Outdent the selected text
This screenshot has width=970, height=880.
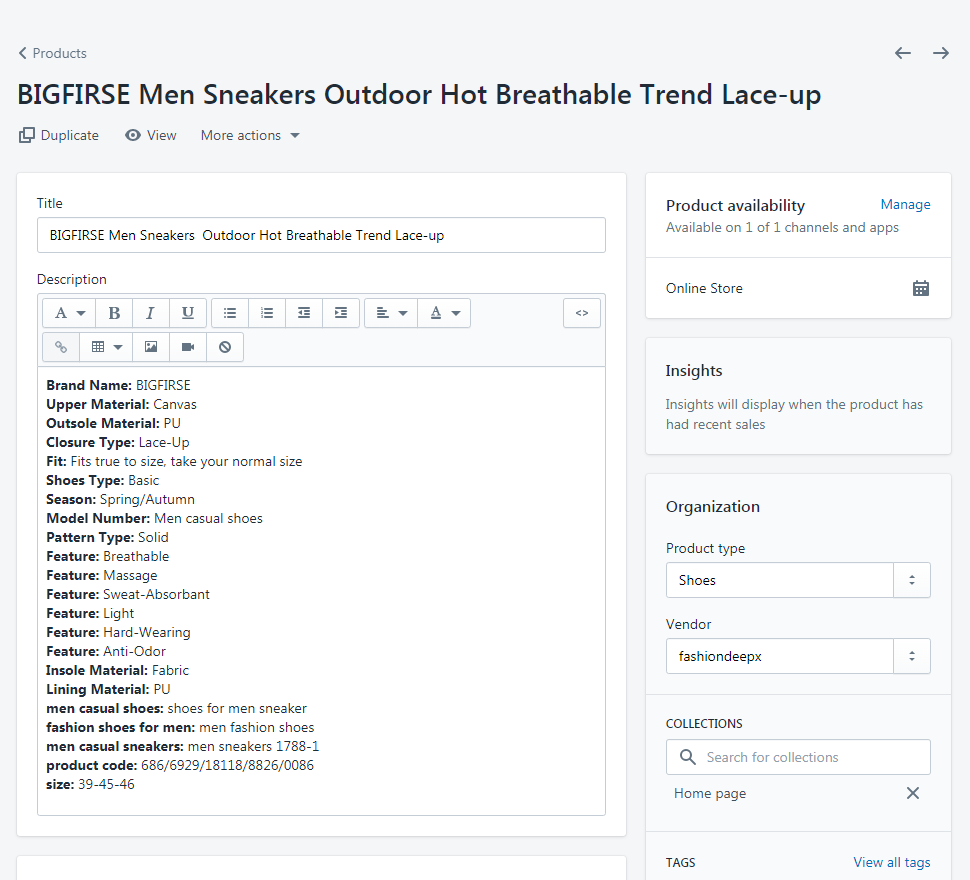304,313
